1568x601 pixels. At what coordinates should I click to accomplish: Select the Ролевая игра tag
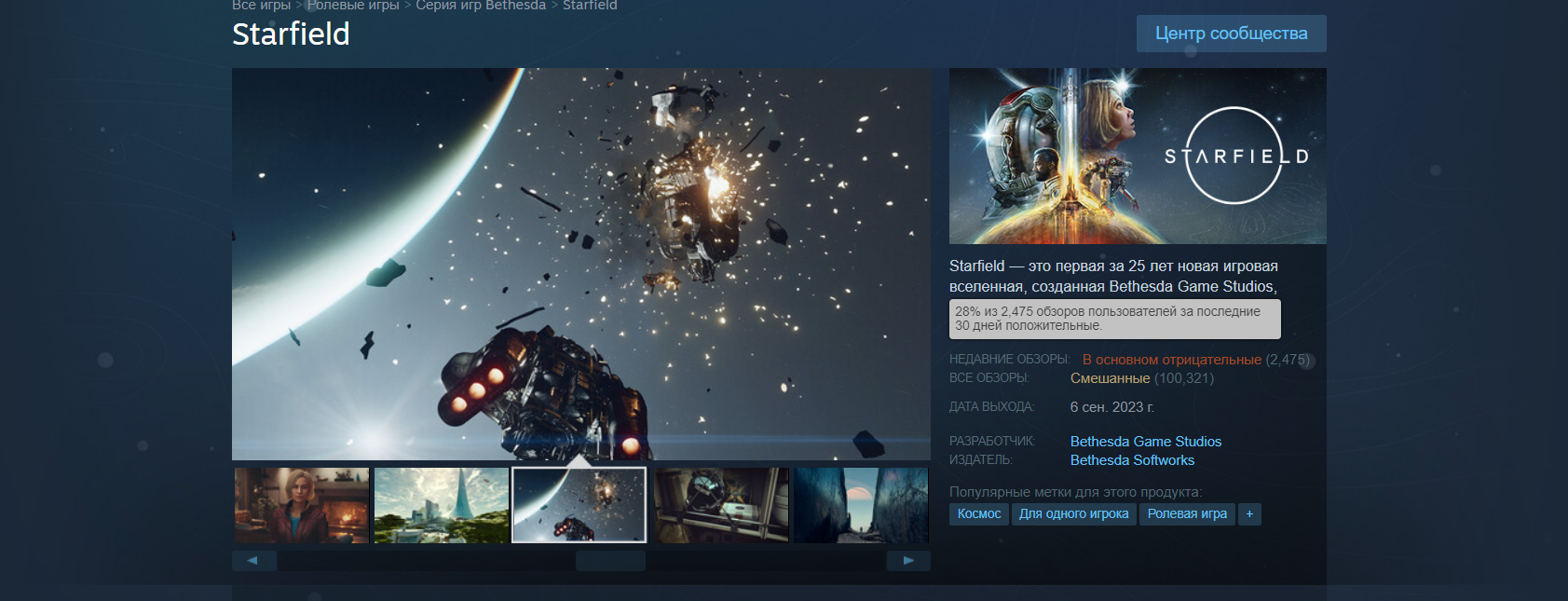(1187, 514)
